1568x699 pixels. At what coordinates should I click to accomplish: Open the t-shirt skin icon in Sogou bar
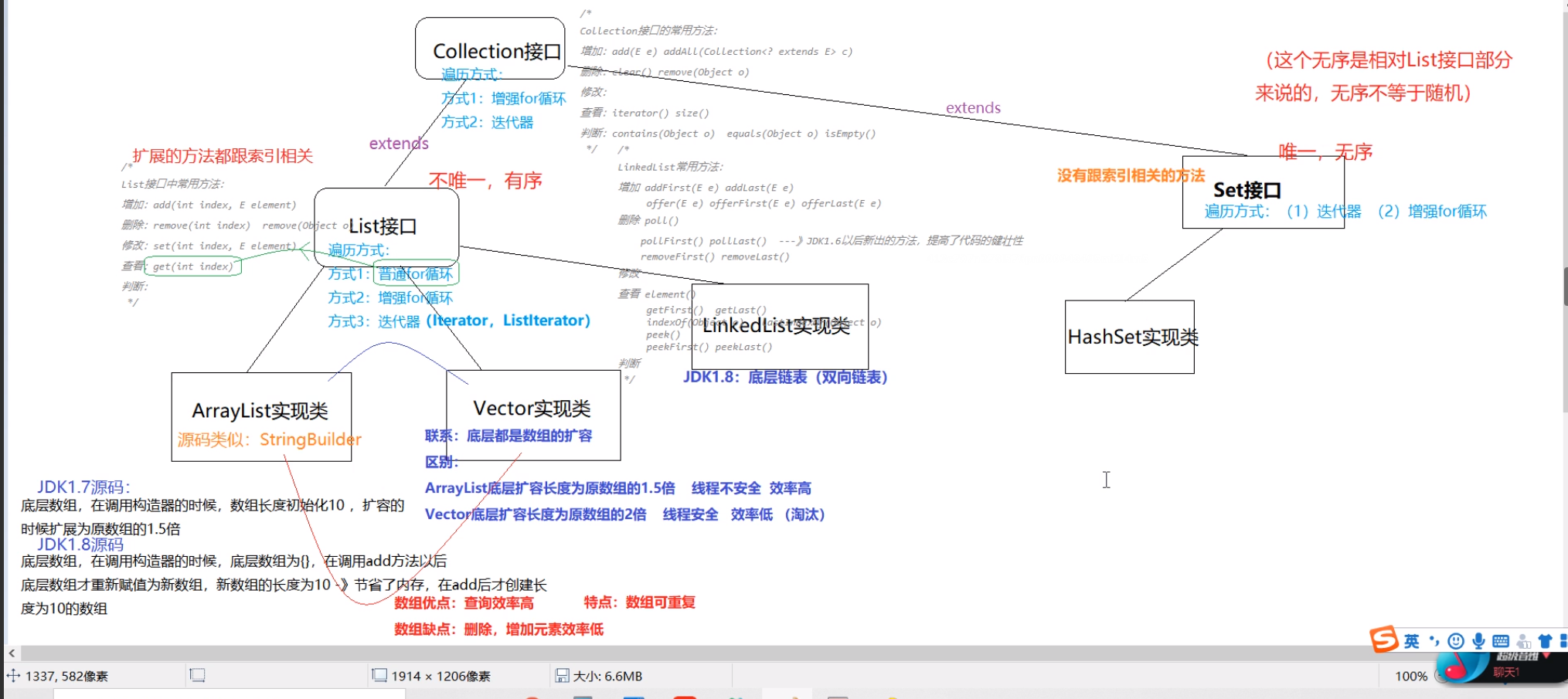[x=1545, y=641]
